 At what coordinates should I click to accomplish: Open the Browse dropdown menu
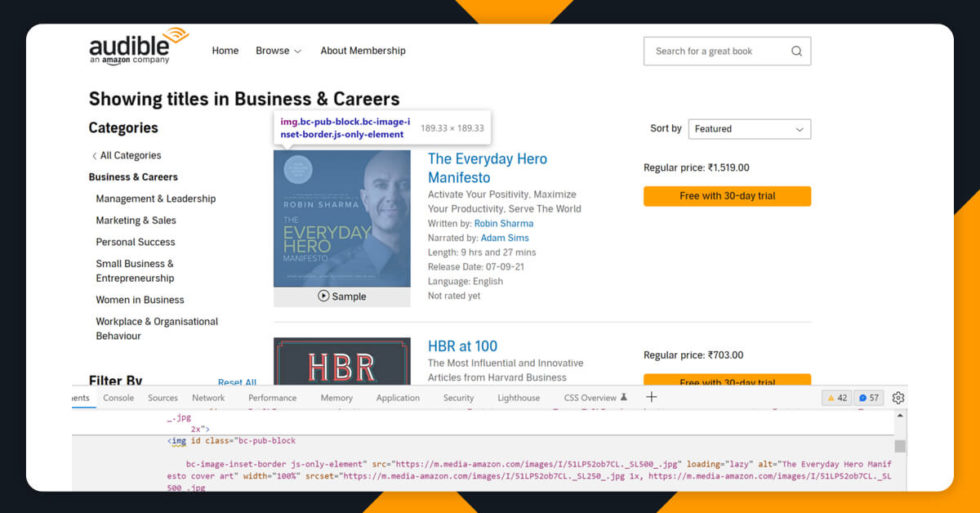(278, 51)
